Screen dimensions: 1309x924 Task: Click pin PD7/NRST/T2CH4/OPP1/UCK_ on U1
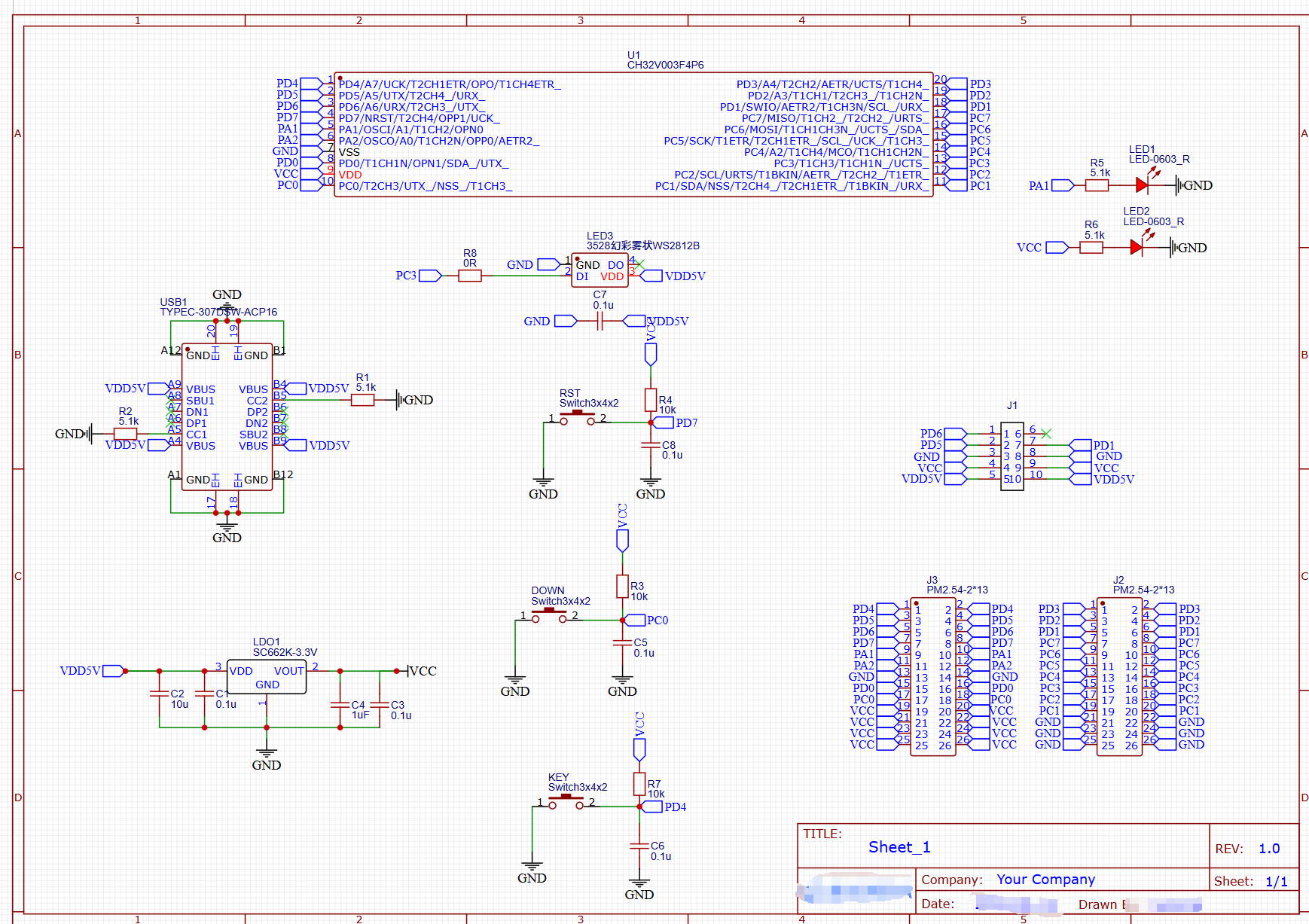[420, 118]
